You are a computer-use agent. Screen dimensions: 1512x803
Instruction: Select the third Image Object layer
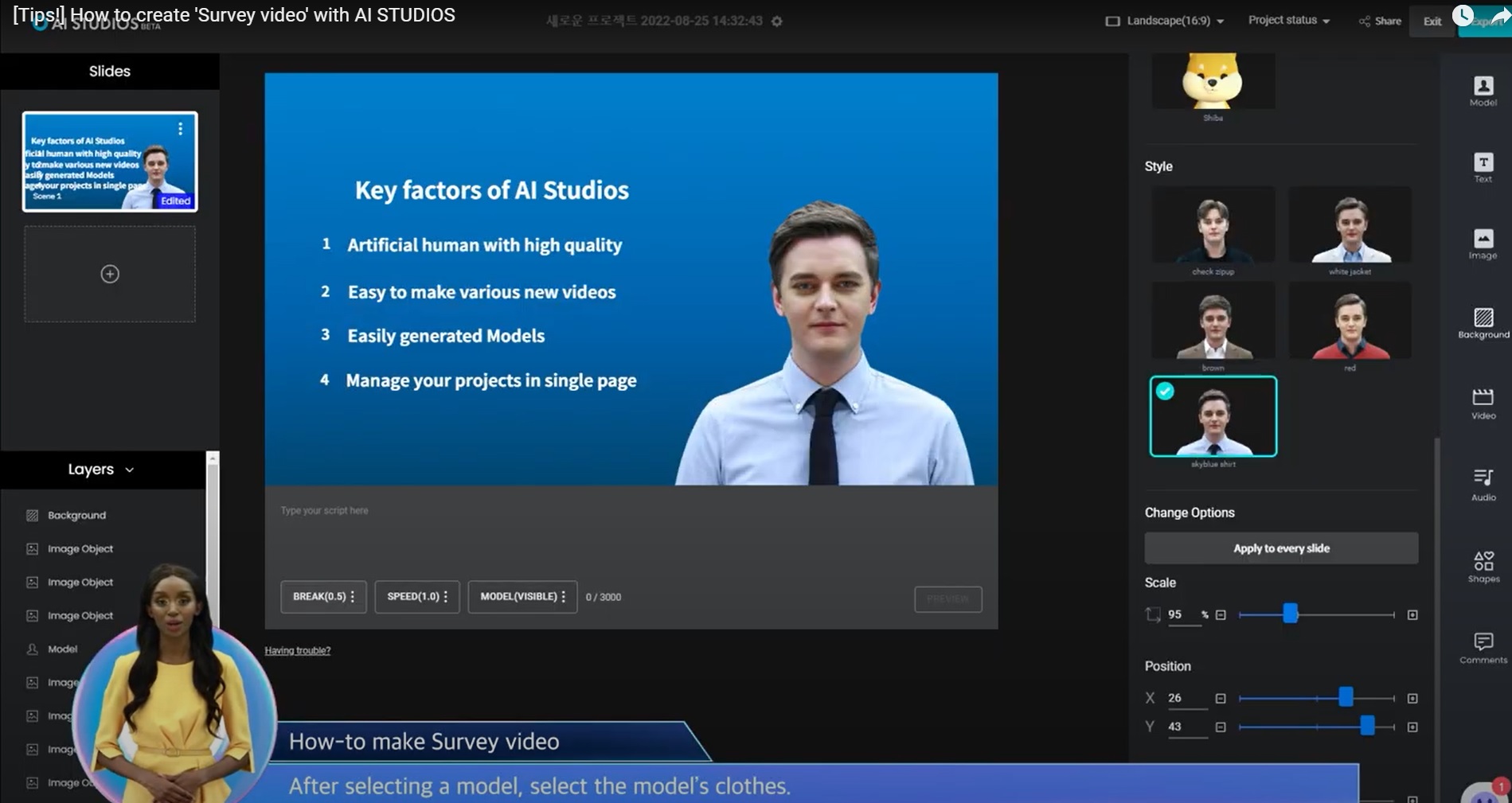[104, 615]
